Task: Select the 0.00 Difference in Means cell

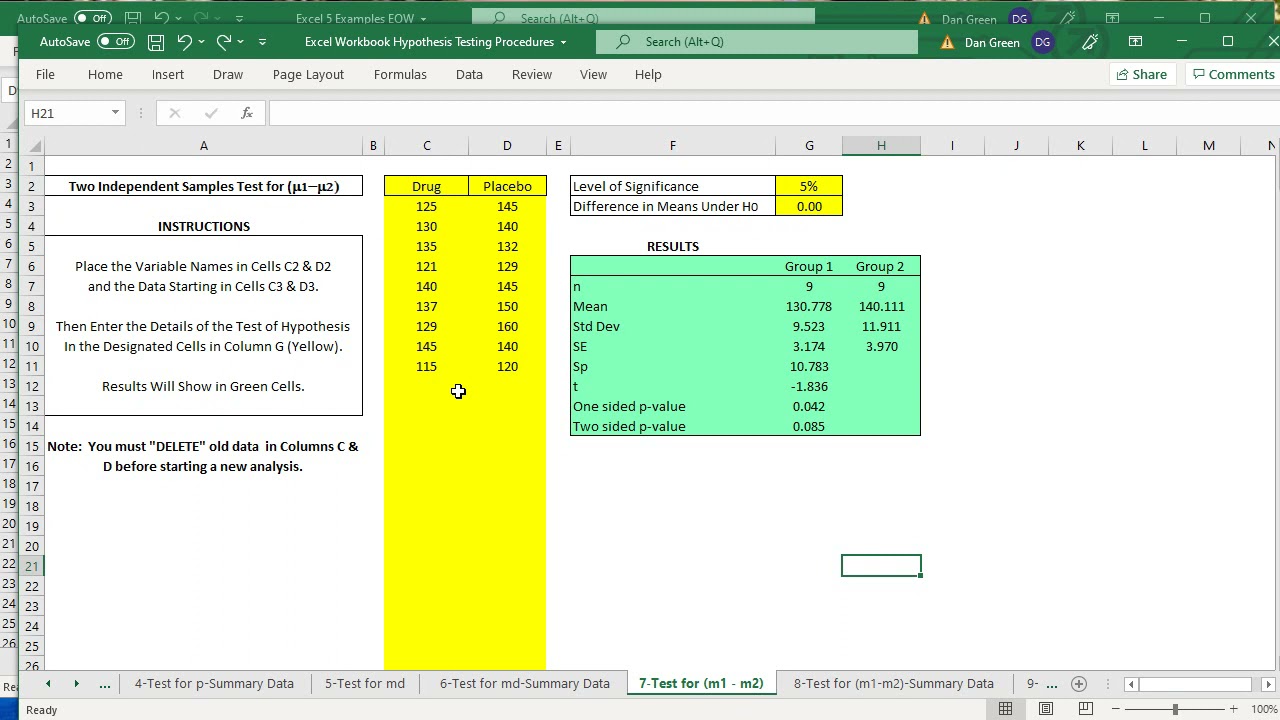Action: pos(809,206)
